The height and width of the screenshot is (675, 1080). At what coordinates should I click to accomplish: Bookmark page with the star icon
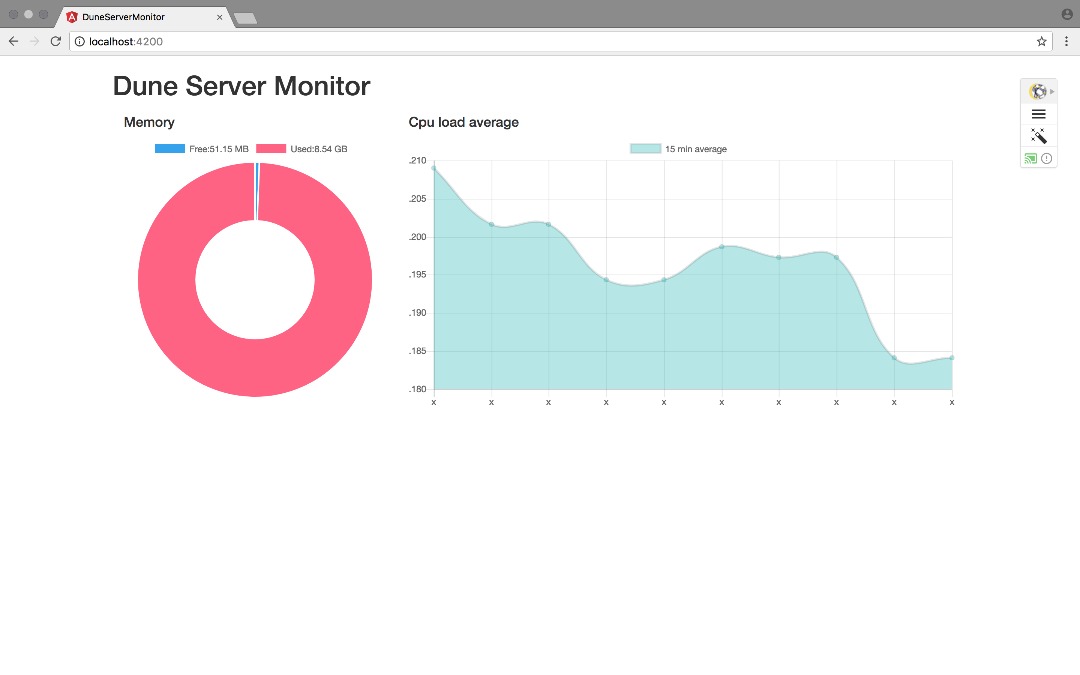tap(1041, 41)
